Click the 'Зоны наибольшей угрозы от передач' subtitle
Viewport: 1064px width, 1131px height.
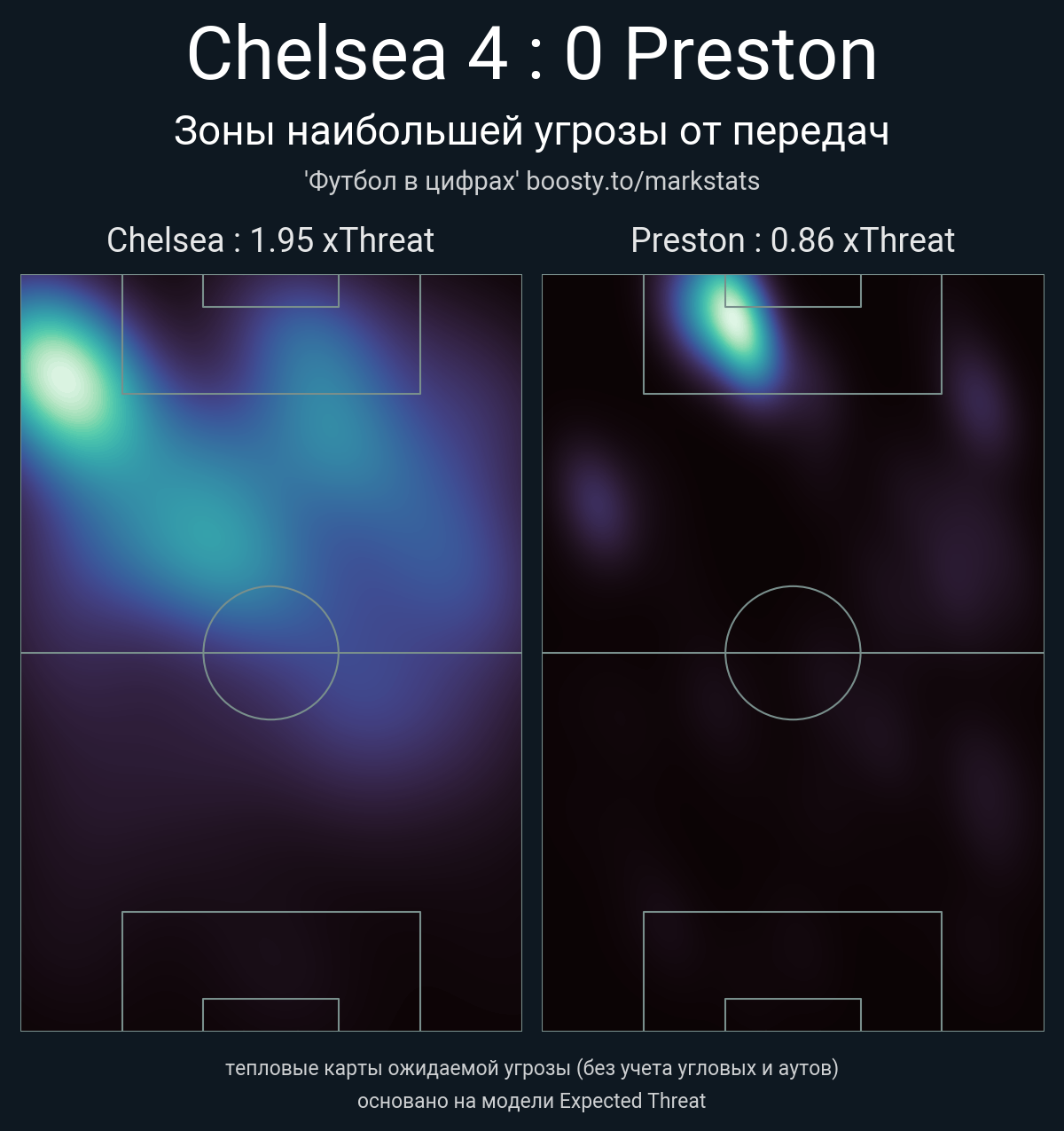pos(532,131)
